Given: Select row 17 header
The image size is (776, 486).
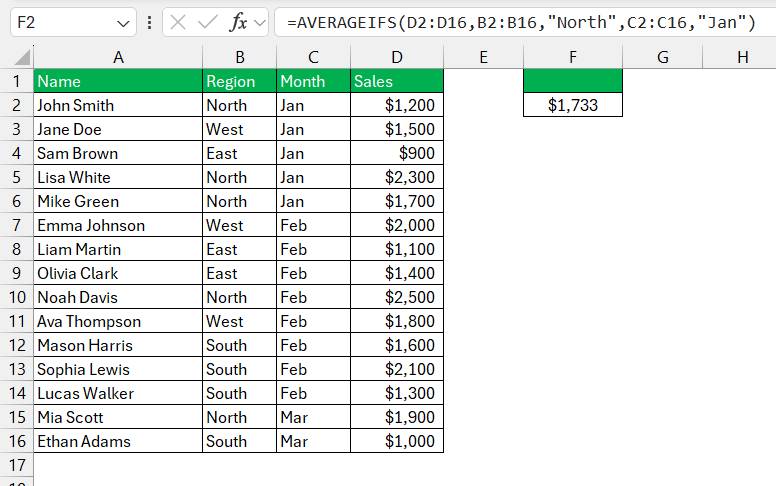Looking at the screenshot, I should click(16, 465).
